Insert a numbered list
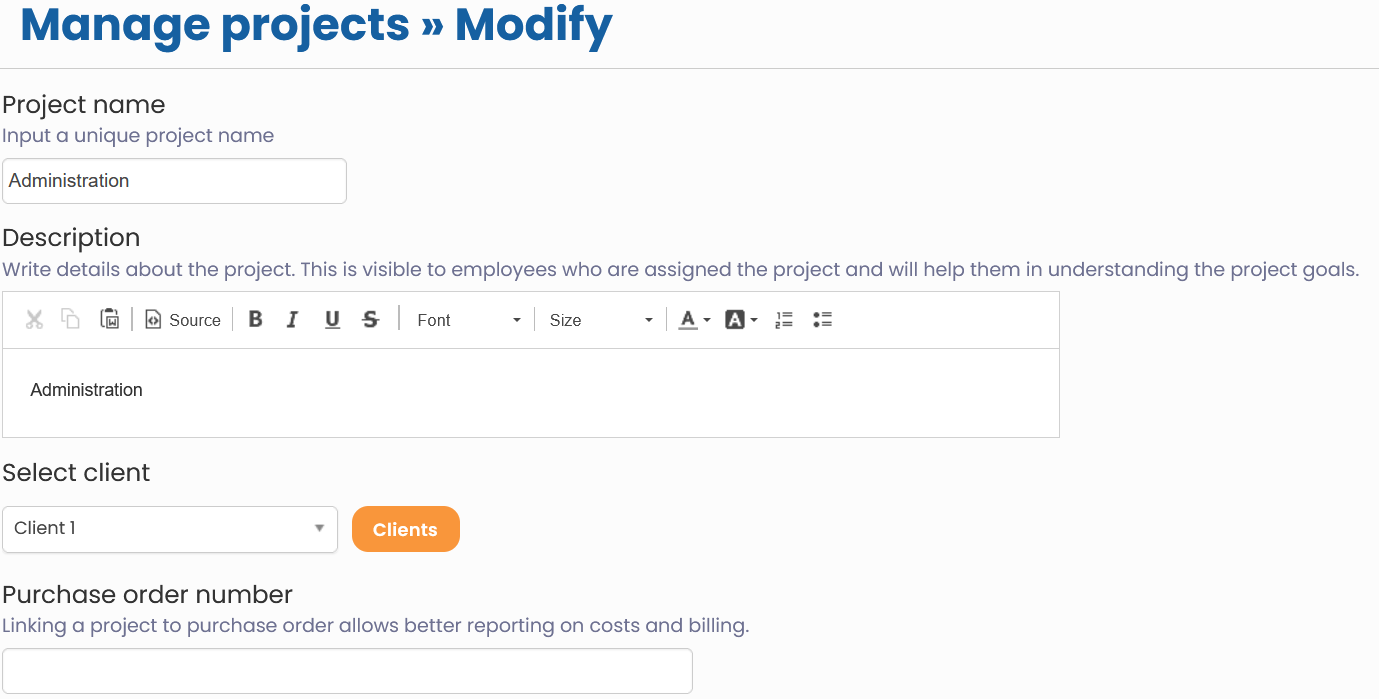The width and height of the screenshot is (1379, 699). coord(784,320)
